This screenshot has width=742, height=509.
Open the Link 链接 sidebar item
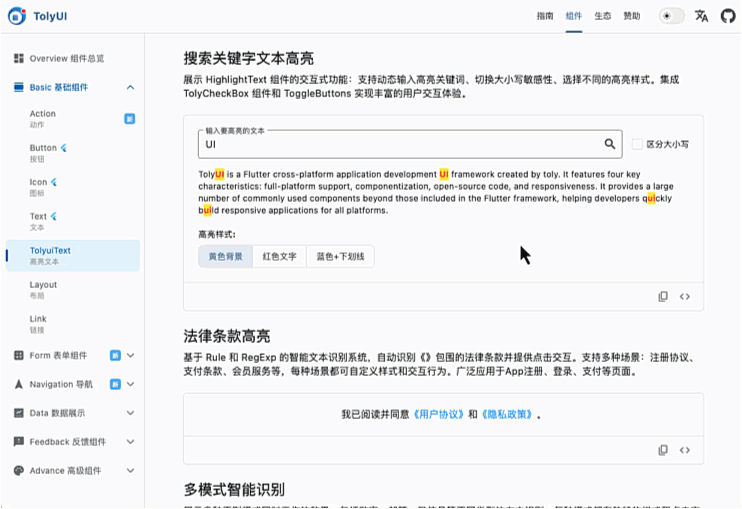click(73, 324)
